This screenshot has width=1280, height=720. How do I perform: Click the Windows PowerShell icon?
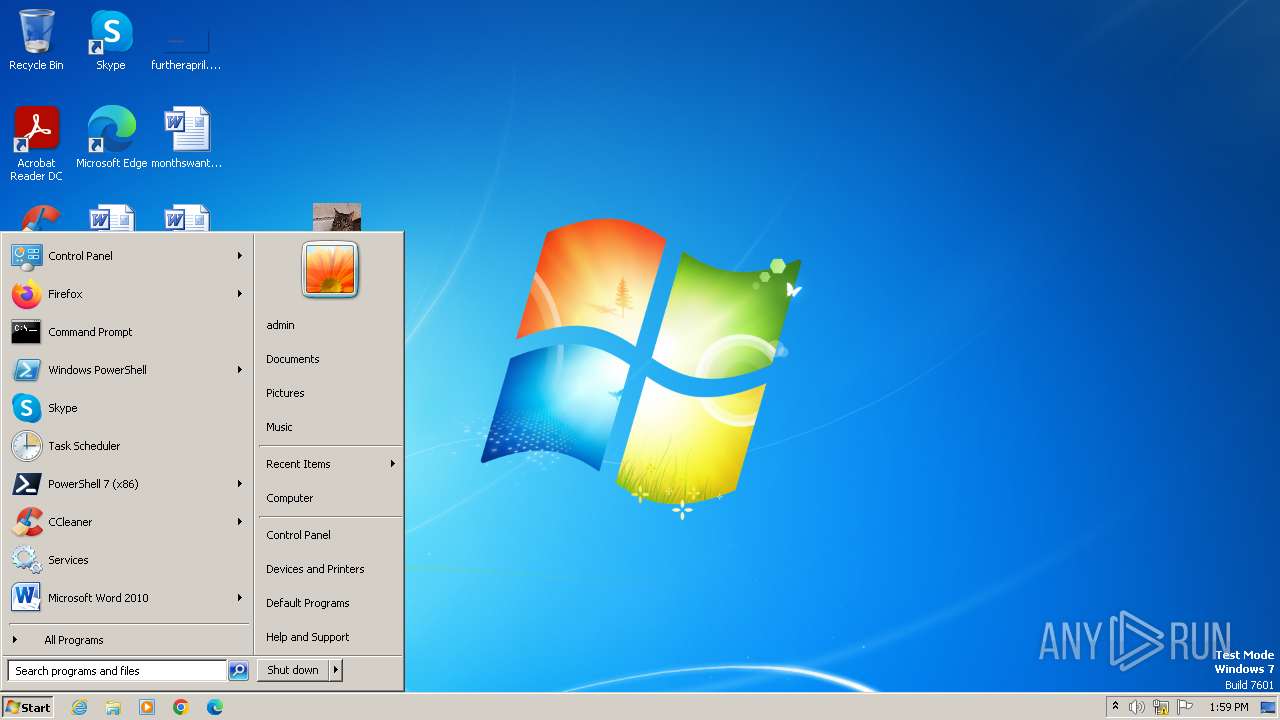26,370
